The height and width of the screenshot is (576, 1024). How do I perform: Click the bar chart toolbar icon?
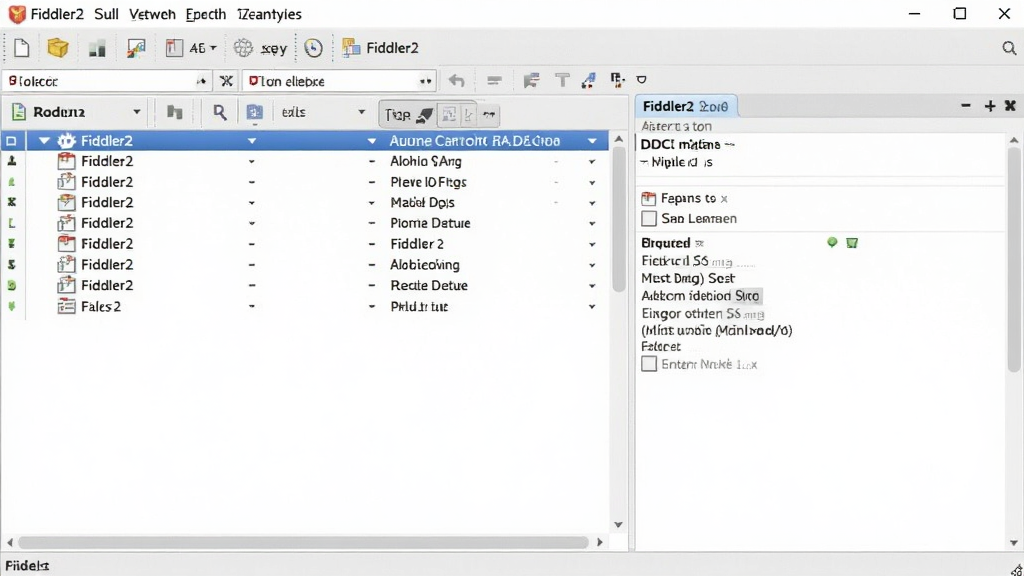tap(97, 48)
